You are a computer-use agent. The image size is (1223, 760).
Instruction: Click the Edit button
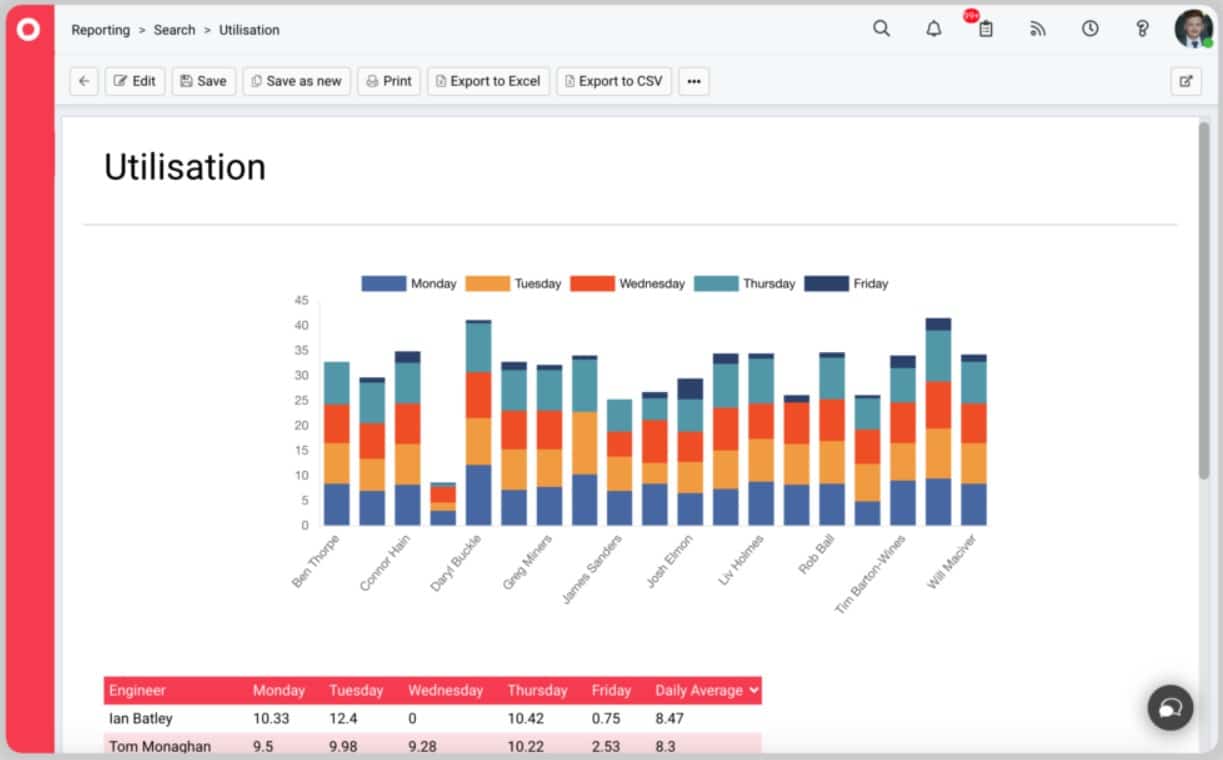(x=135, y=81)
